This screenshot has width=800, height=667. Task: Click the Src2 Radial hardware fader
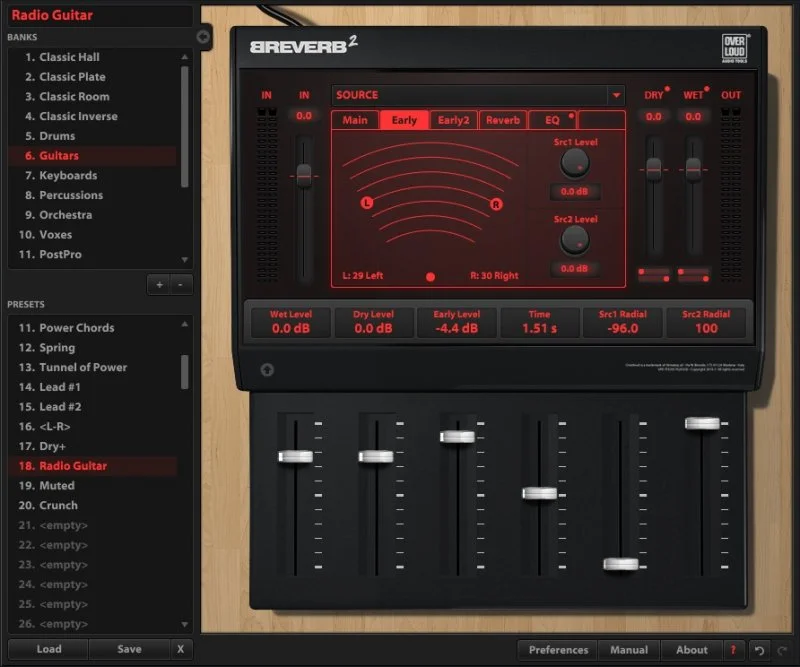tap(702, 424)
